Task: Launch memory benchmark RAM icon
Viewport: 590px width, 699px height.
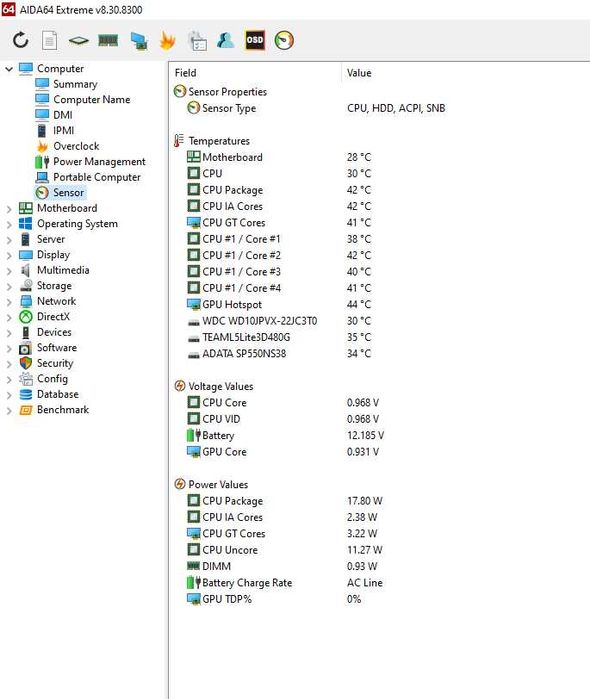Action: click(108, 41)
